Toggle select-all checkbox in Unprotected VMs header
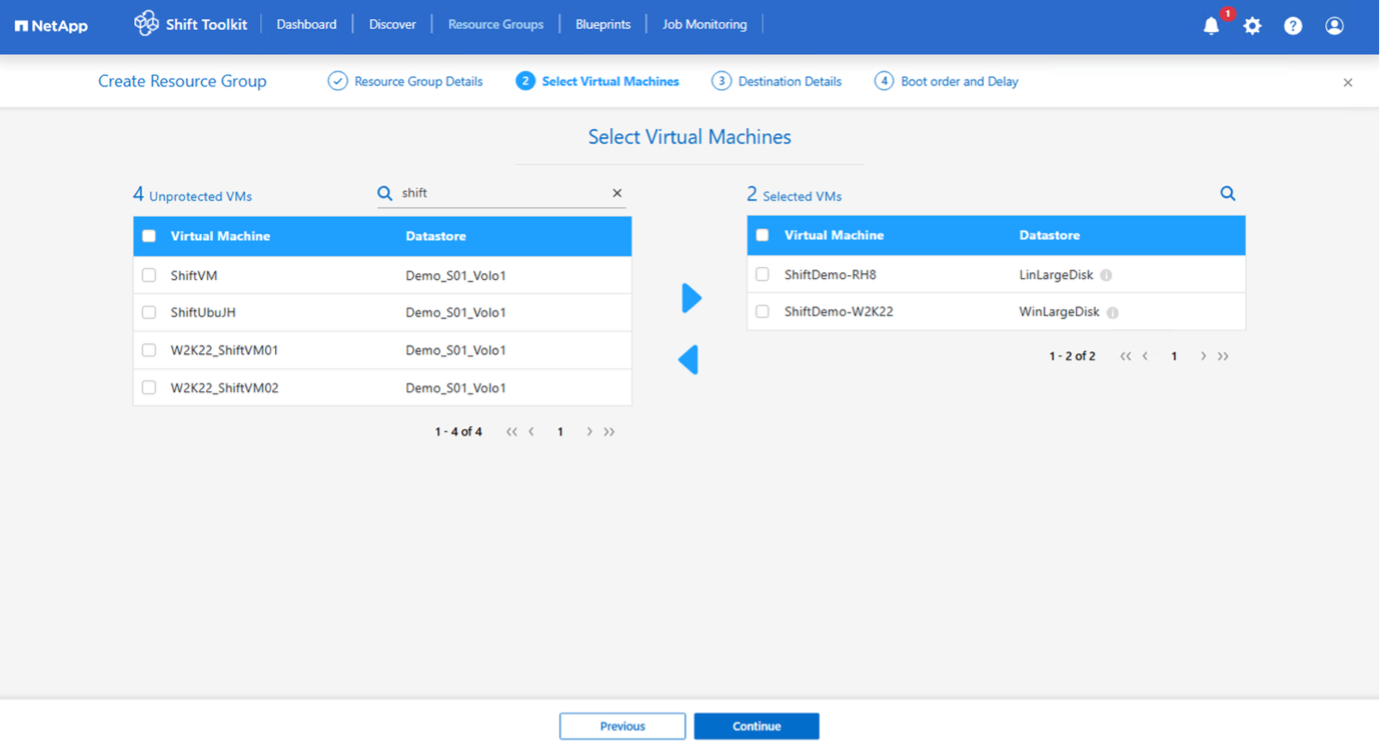This screenshot has width=1384, height=748. 149,236
